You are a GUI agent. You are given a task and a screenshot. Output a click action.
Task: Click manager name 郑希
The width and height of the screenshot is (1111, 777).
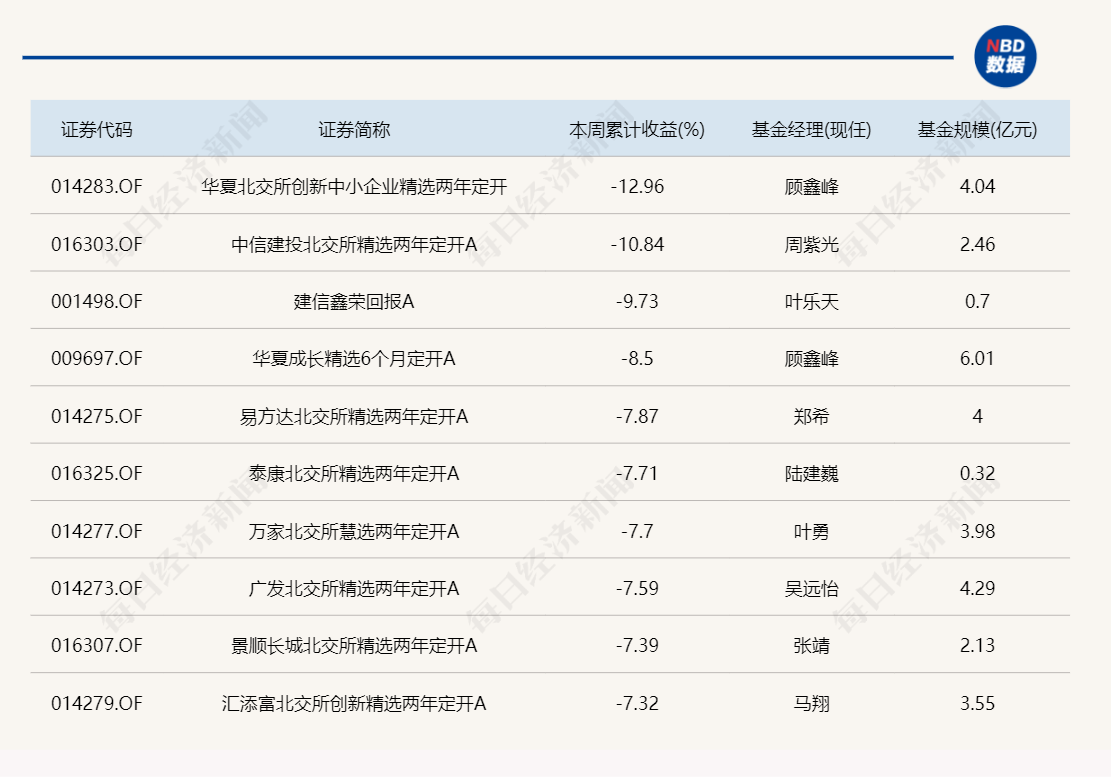pyautogui.click(x=811, y=416)
